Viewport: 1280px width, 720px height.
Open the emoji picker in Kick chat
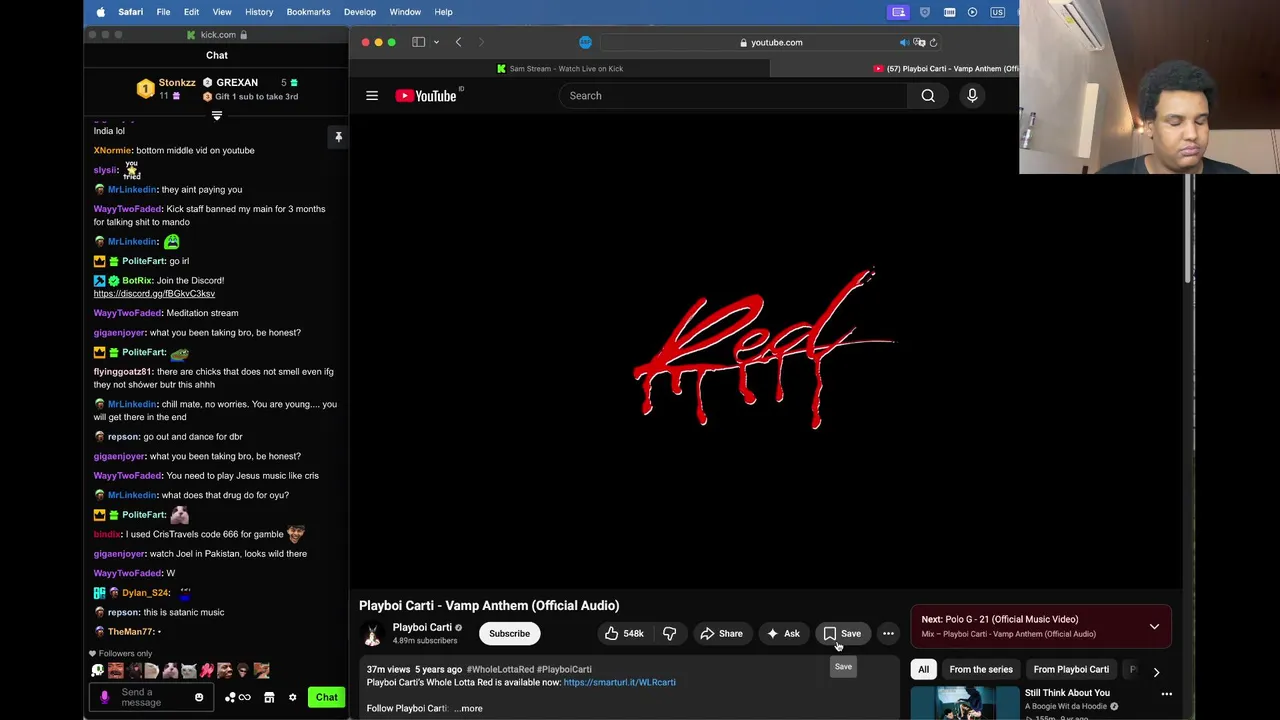tap(198, 698)
